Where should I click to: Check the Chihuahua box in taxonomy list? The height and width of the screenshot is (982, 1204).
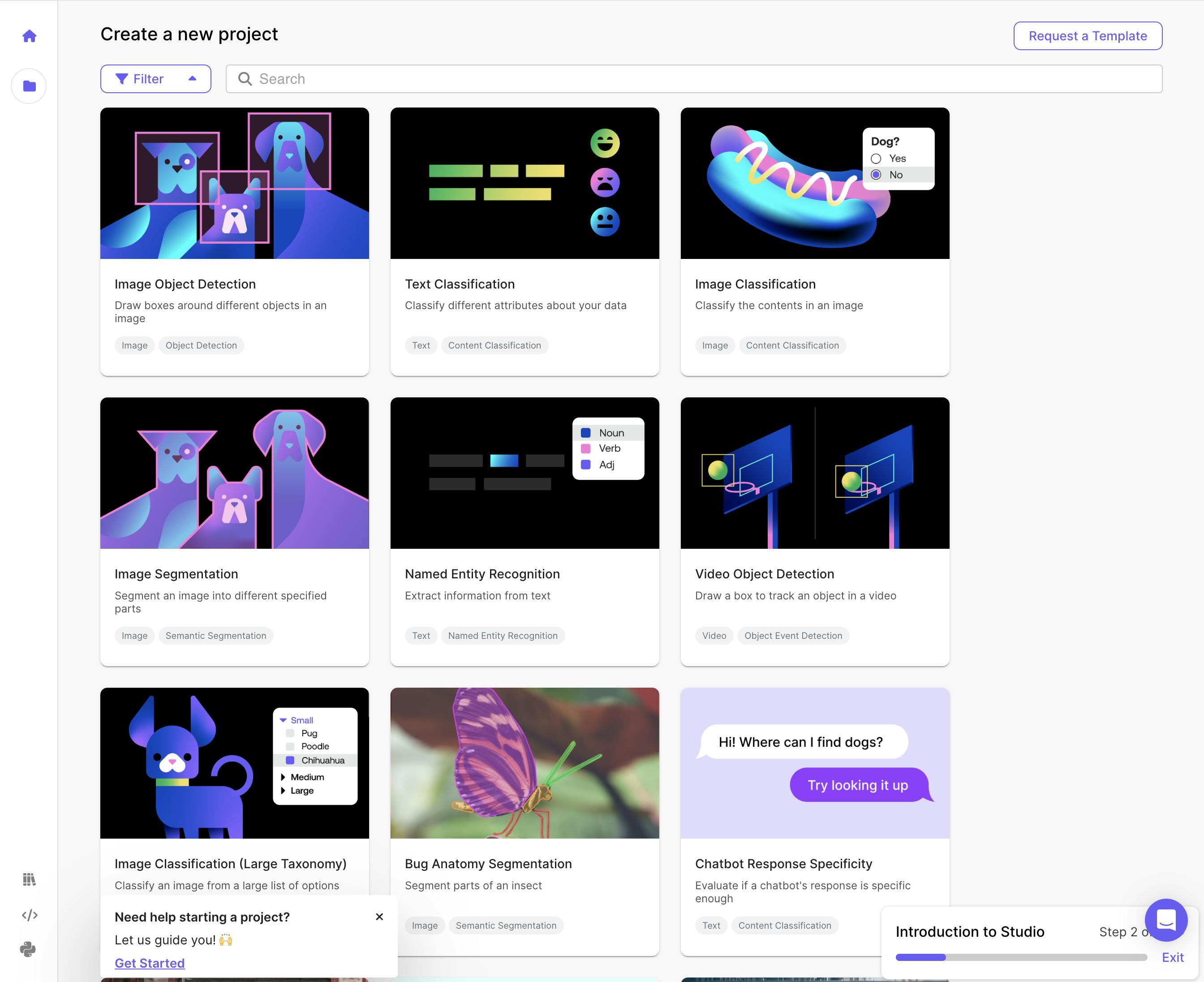tap(290, 760)
